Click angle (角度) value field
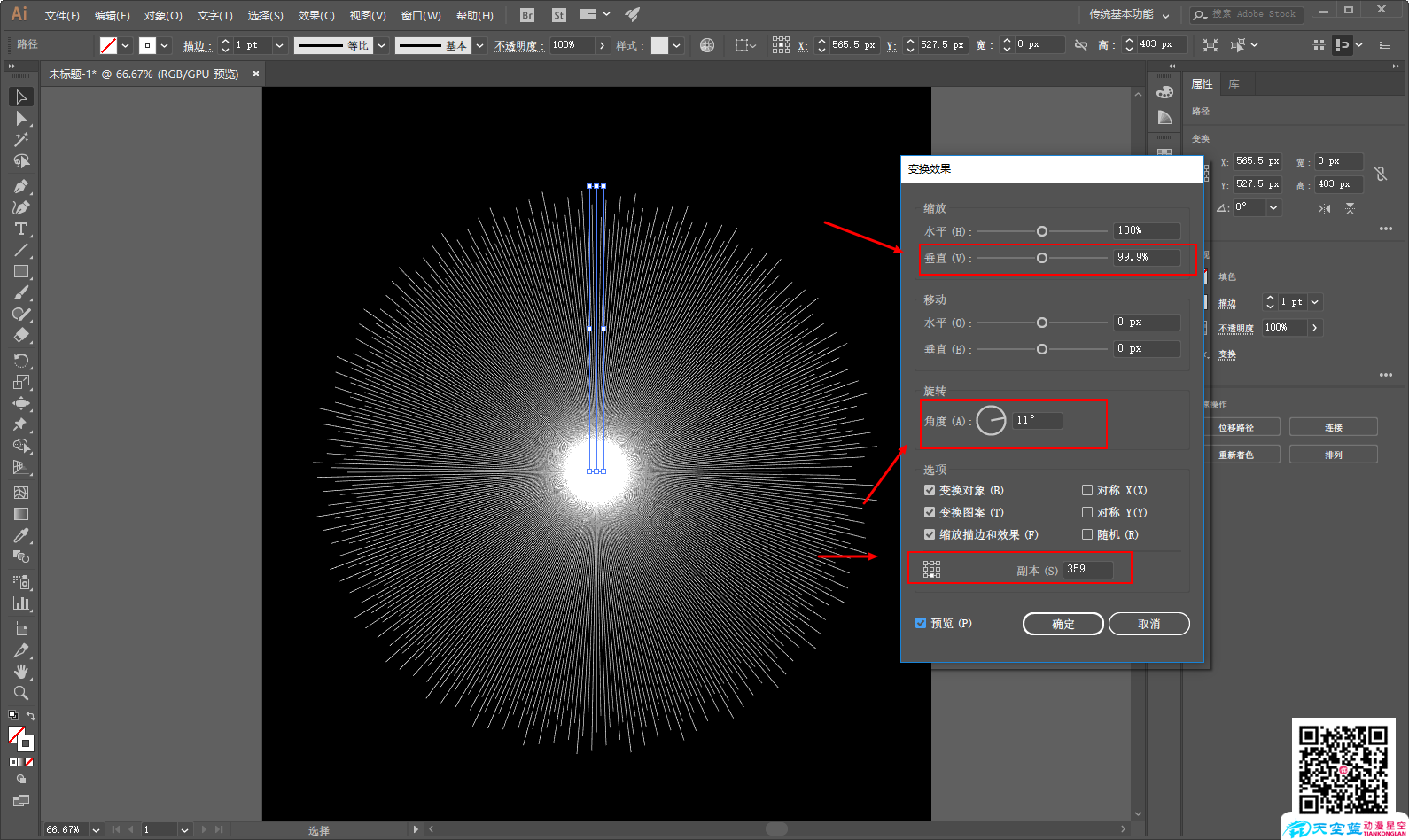The width and height of the screenshot is (1409, 840). 1038,420
